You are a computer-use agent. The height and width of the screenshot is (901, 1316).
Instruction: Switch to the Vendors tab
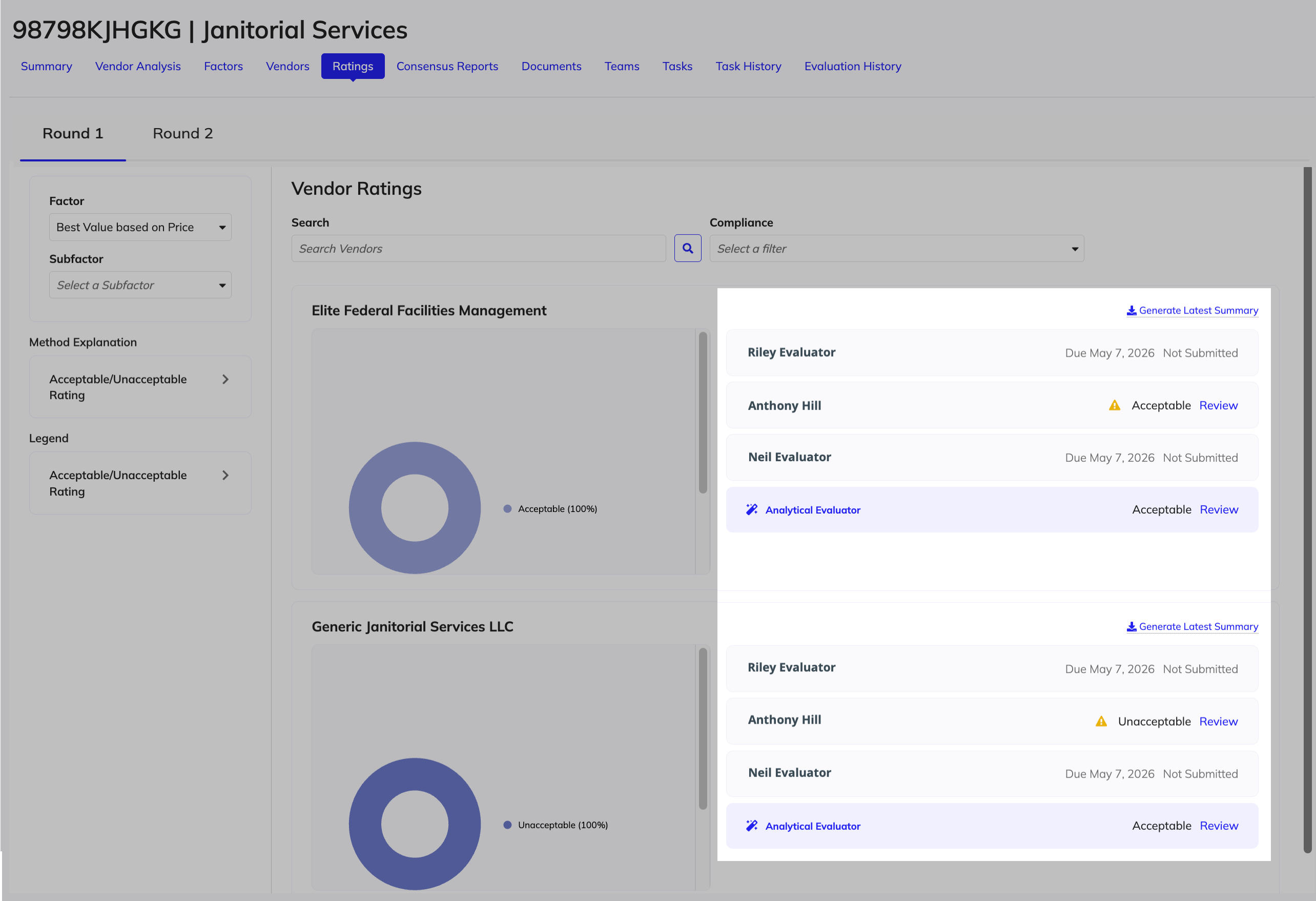pos(287,66)
